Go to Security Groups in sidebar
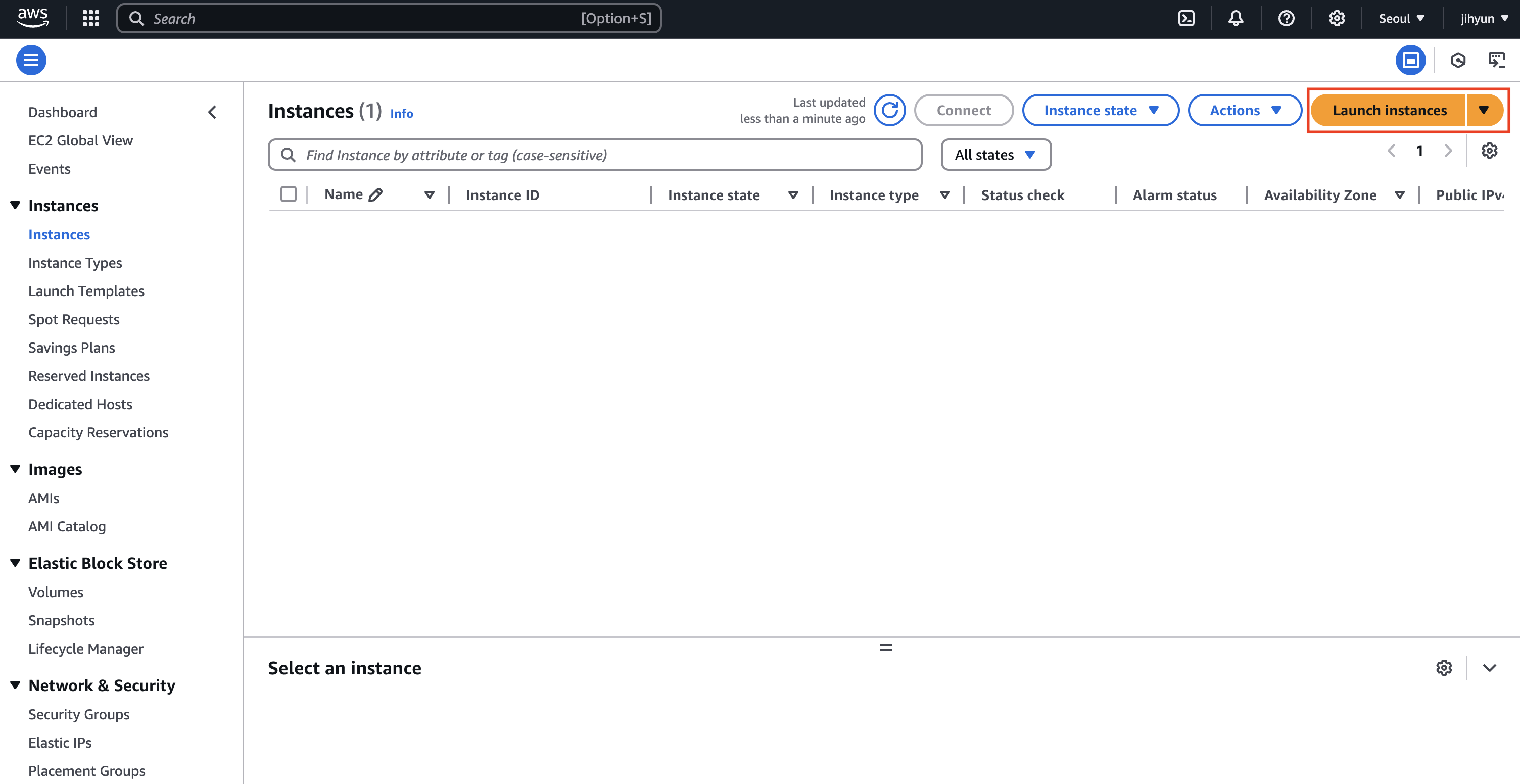The width and height of the screenshot is (1520, 784). [79, 714]
